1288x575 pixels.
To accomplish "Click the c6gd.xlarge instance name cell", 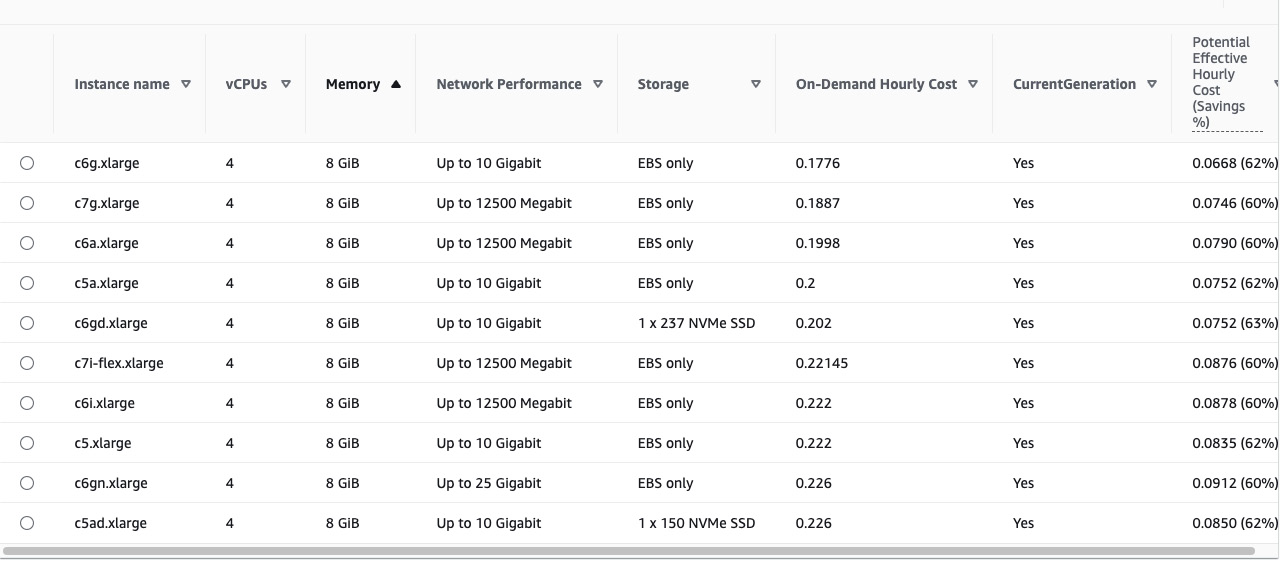I will tap(111, 323).
